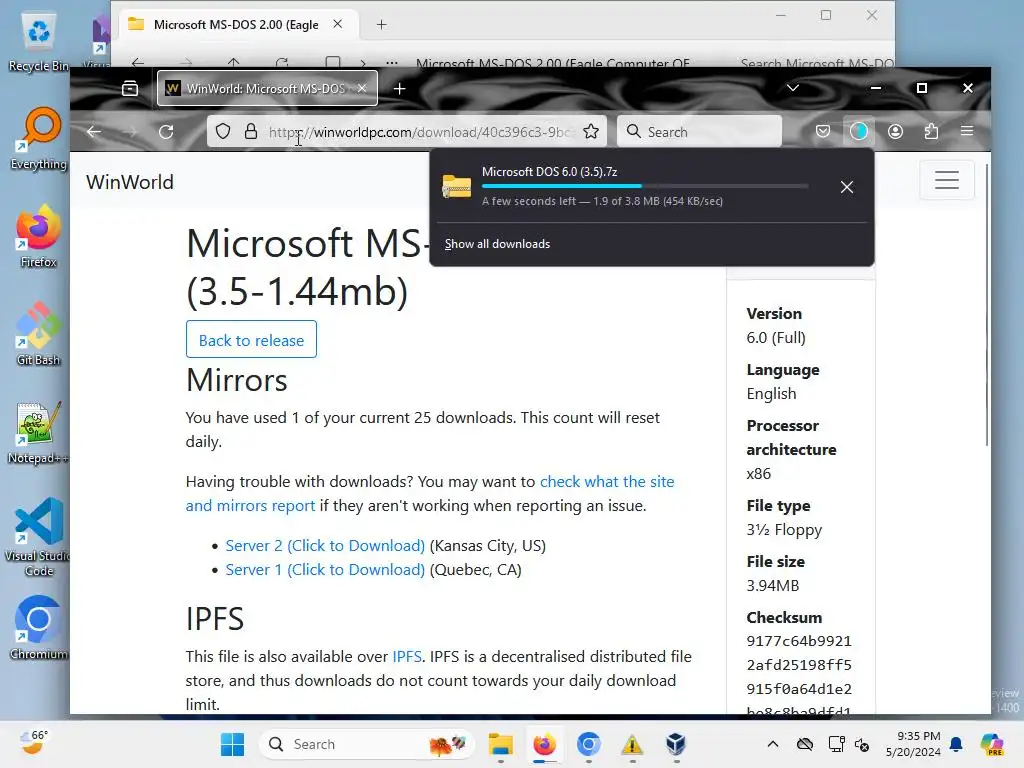Launch Git Bash desktop shortcut
1024x768 pixels.
tap(39, 334)
